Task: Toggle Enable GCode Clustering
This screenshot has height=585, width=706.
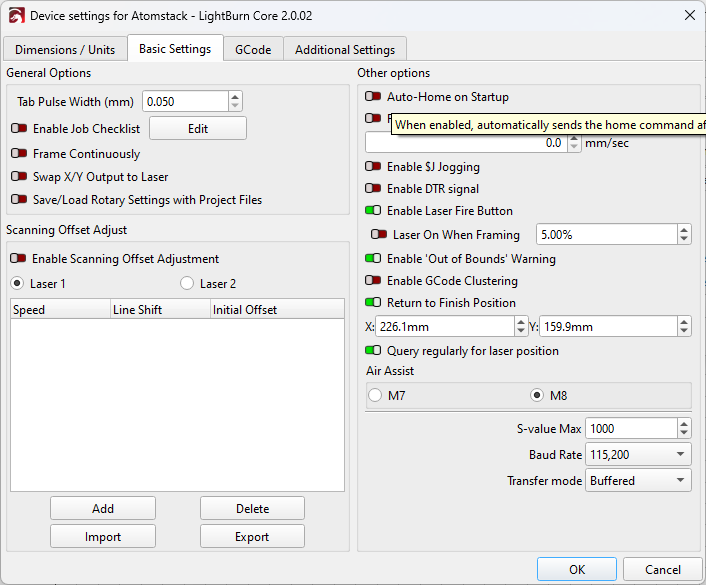Action: click(373, 281)
